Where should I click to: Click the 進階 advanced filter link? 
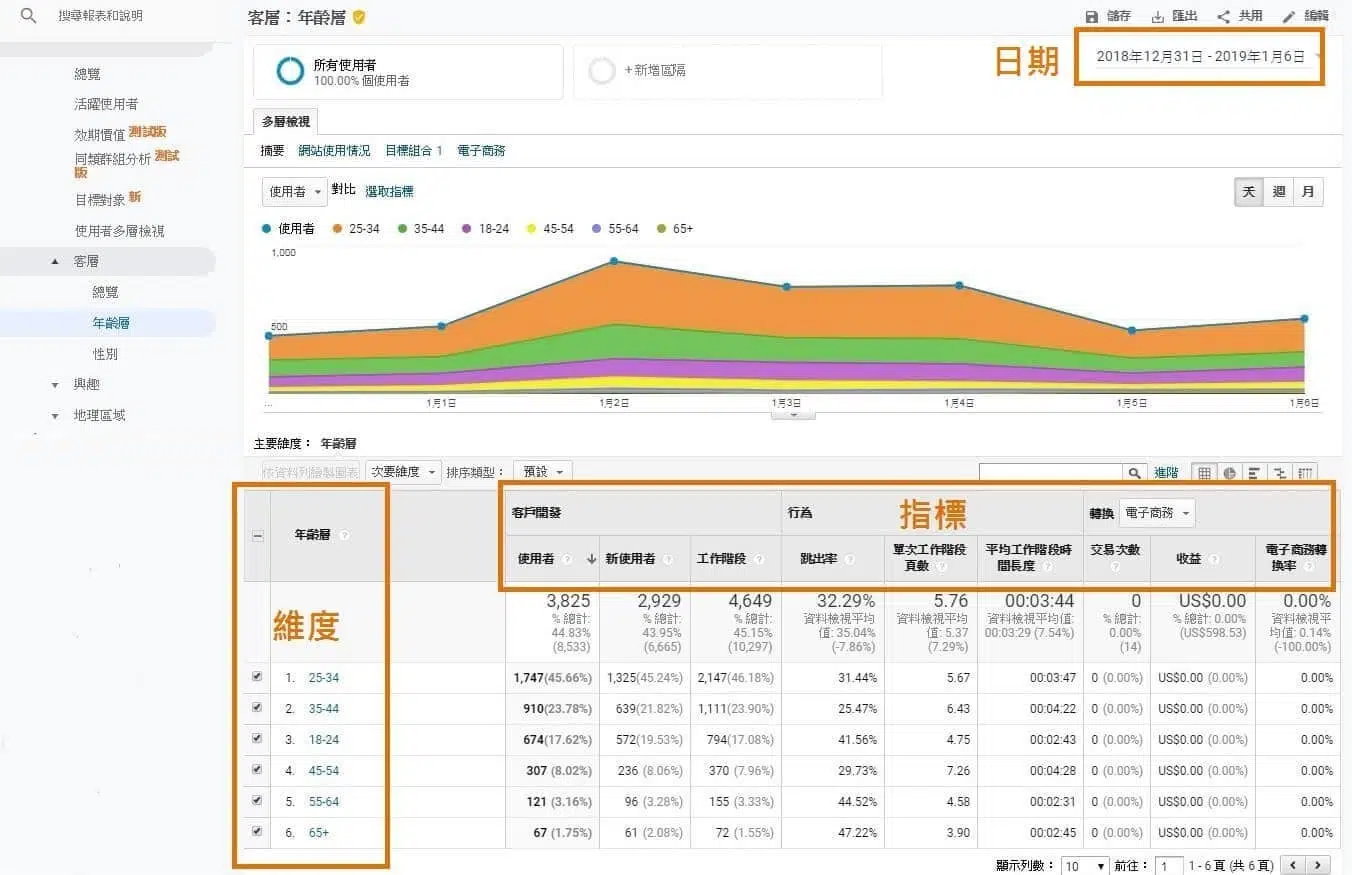[x=1166, y=473]
